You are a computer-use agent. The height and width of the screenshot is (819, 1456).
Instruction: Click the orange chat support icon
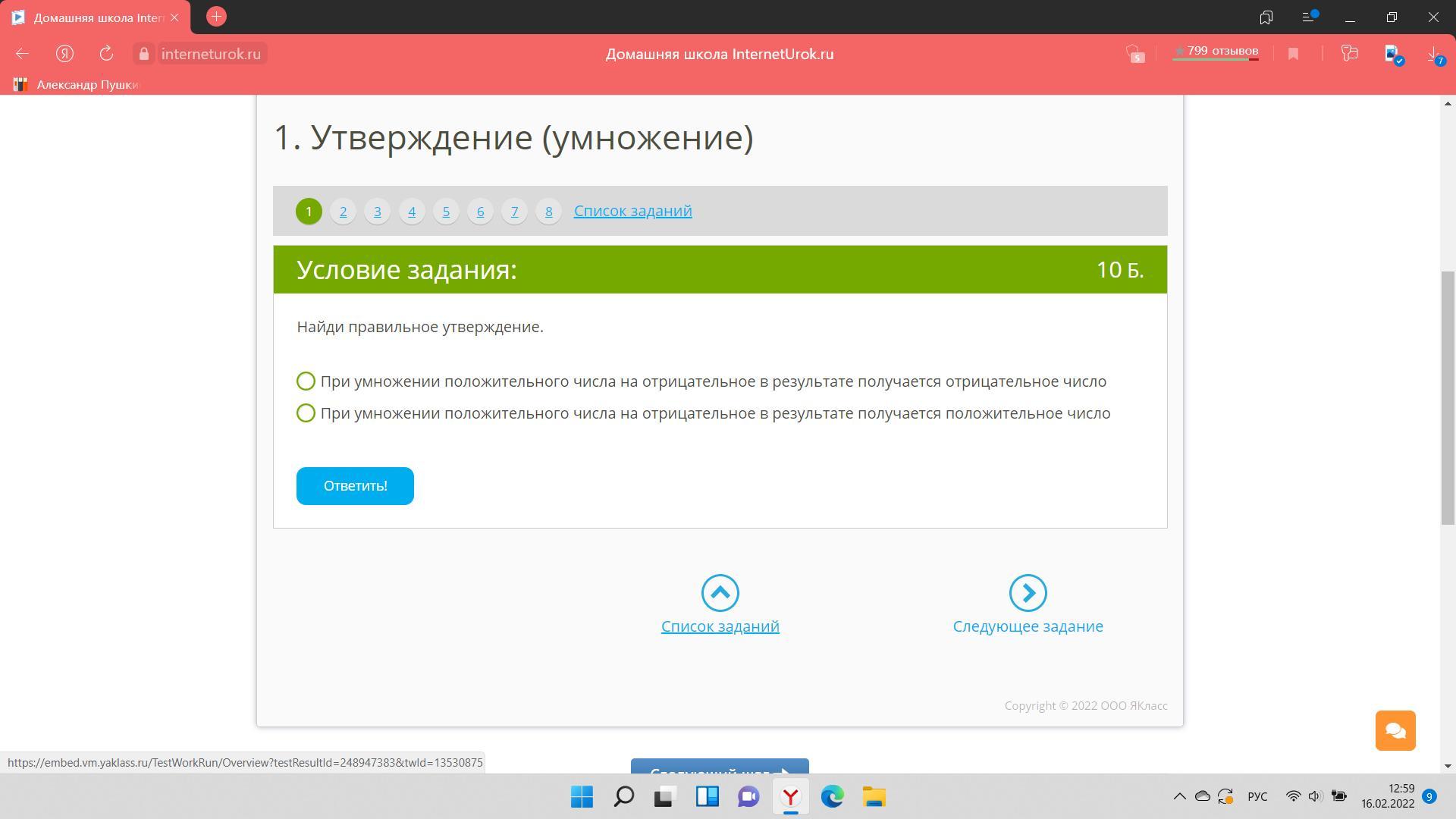tap(1395, 730)
